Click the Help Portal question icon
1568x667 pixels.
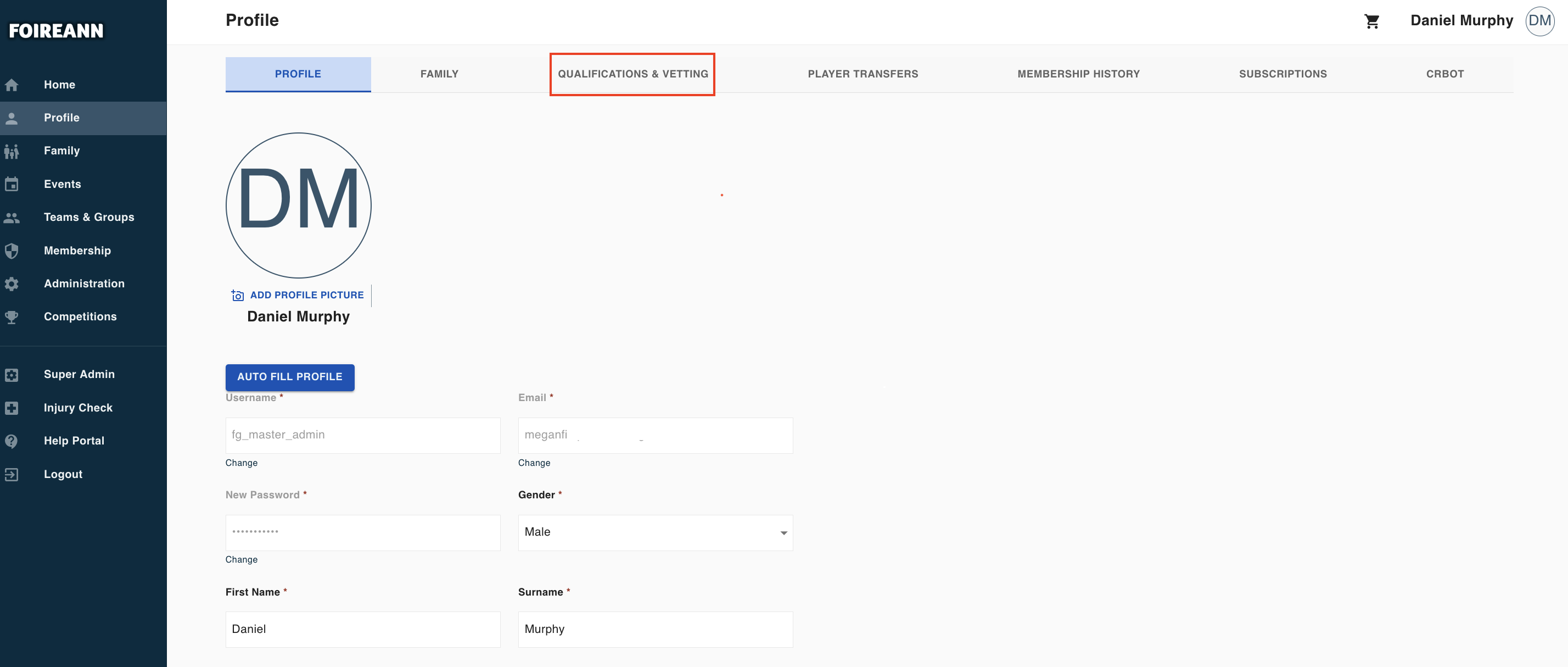click(12, 441)
